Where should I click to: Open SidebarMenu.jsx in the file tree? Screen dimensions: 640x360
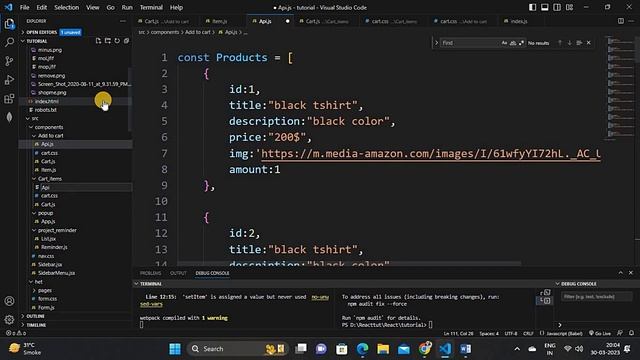(x=56, y=273)
